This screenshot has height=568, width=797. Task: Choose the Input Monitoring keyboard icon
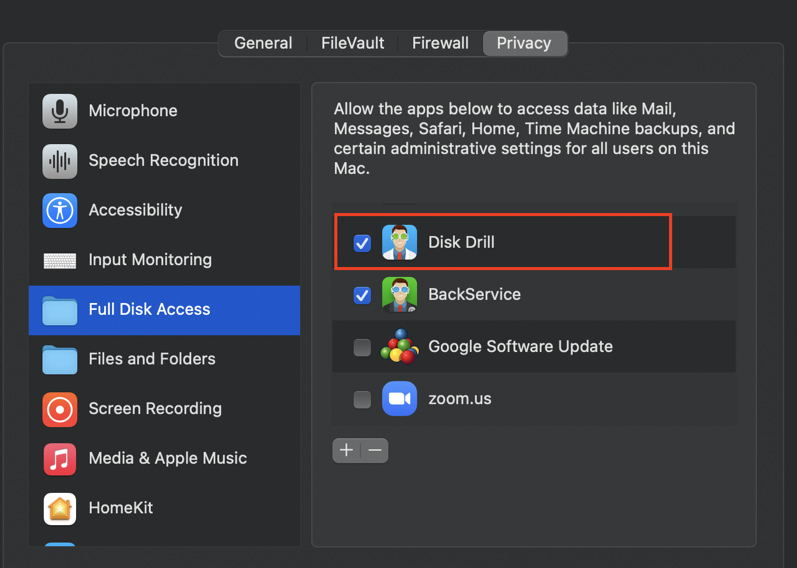(60, 260)
